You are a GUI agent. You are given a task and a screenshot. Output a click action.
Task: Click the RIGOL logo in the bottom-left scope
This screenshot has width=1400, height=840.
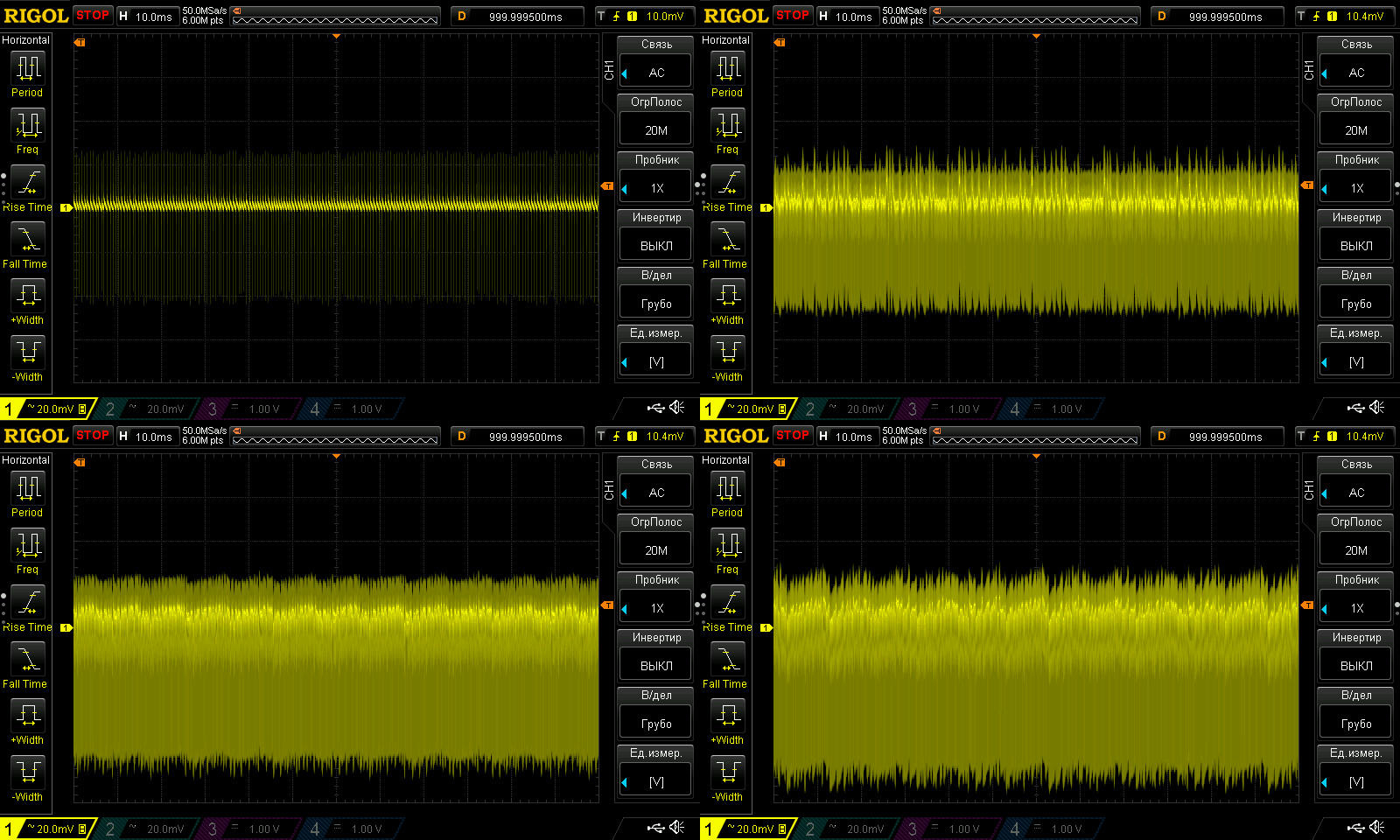36,436
